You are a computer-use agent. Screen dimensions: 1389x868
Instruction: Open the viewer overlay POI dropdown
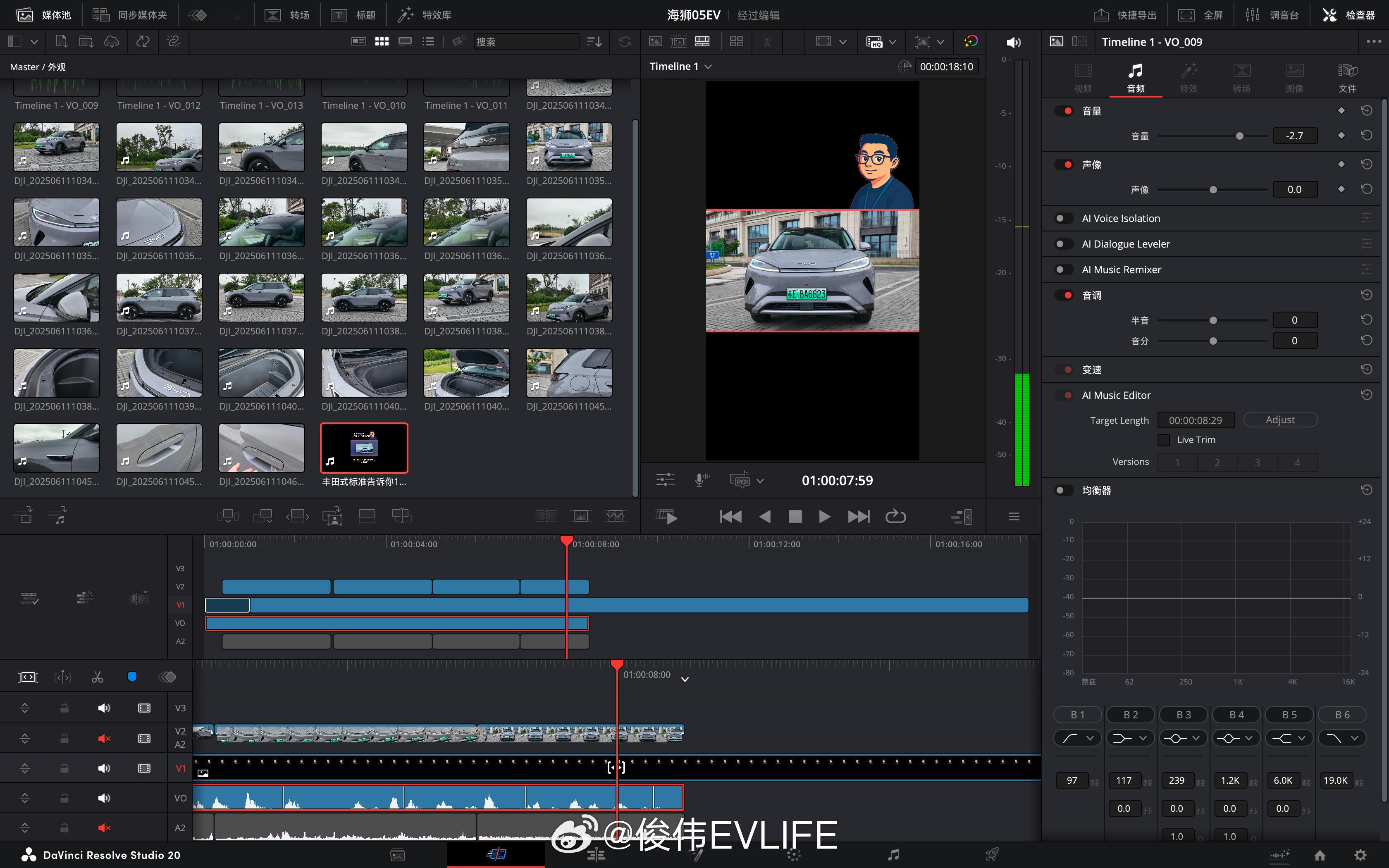(760, 480)
